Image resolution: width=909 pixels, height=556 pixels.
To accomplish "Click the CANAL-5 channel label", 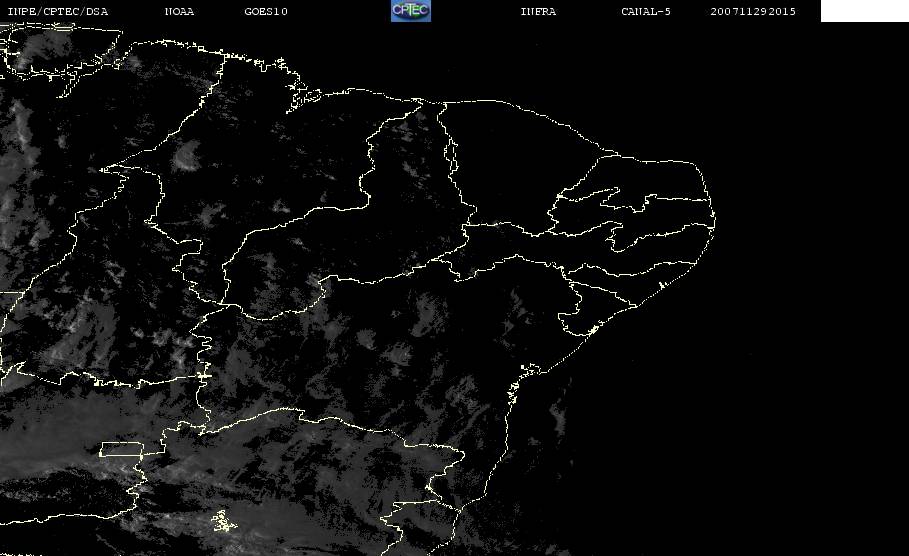I will (646, 12).
